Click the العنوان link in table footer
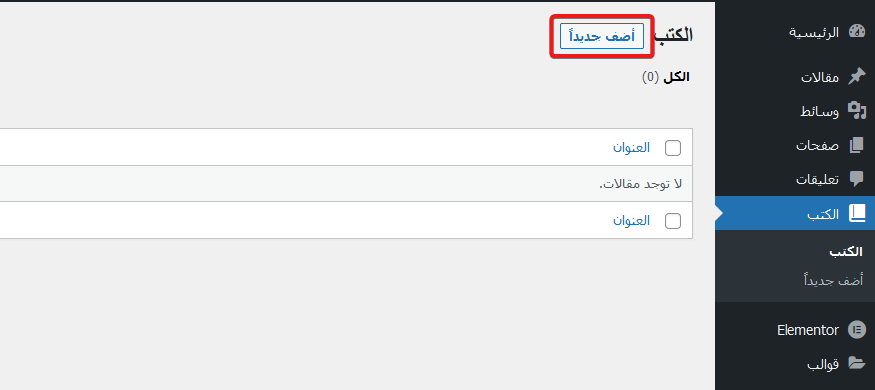Screen dimensions: 875x390 tap(631, 220)
